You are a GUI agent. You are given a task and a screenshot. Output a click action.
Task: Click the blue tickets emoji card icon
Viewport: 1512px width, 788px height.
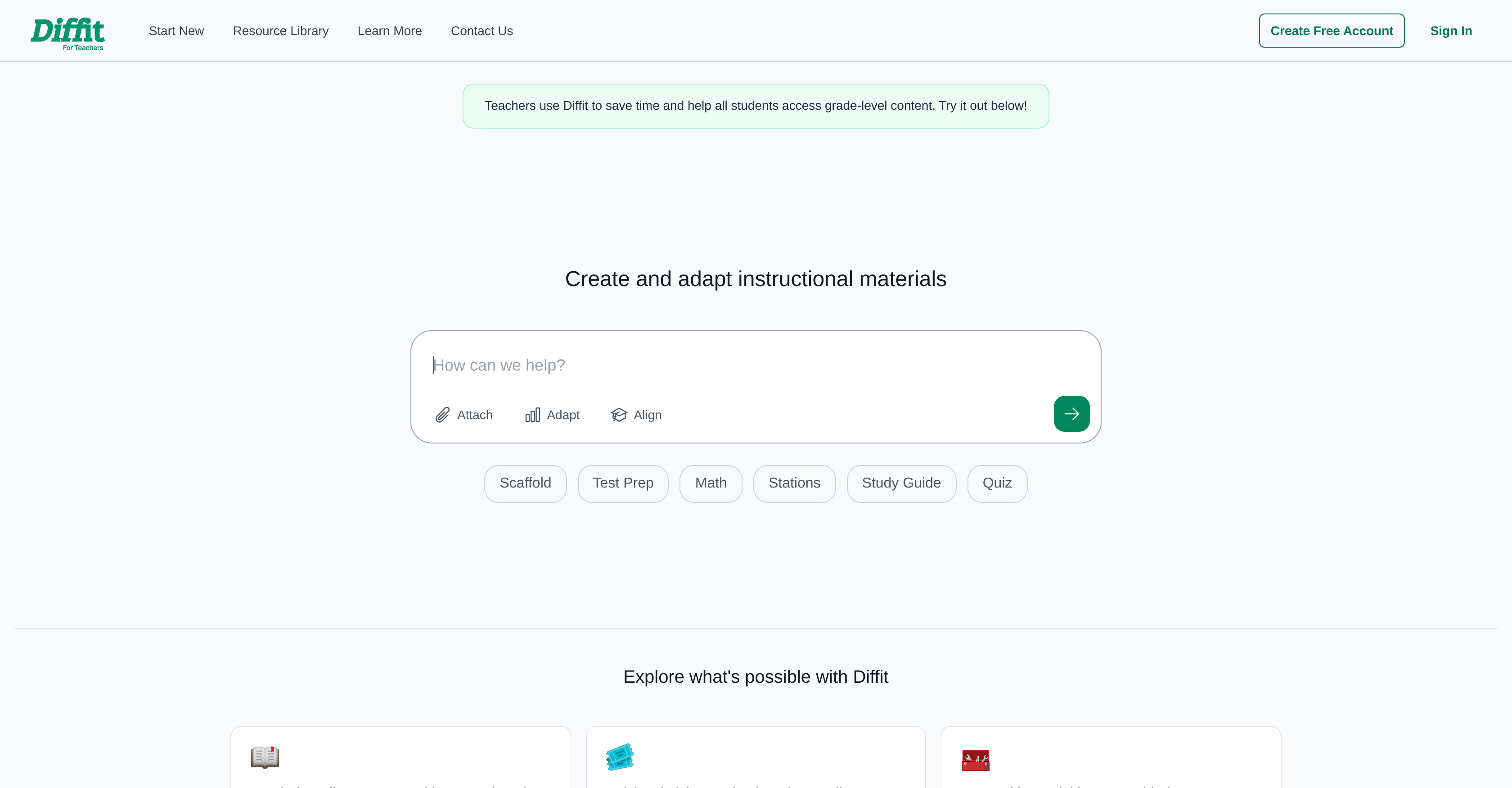pyautogui.click(x=620, y=757)
